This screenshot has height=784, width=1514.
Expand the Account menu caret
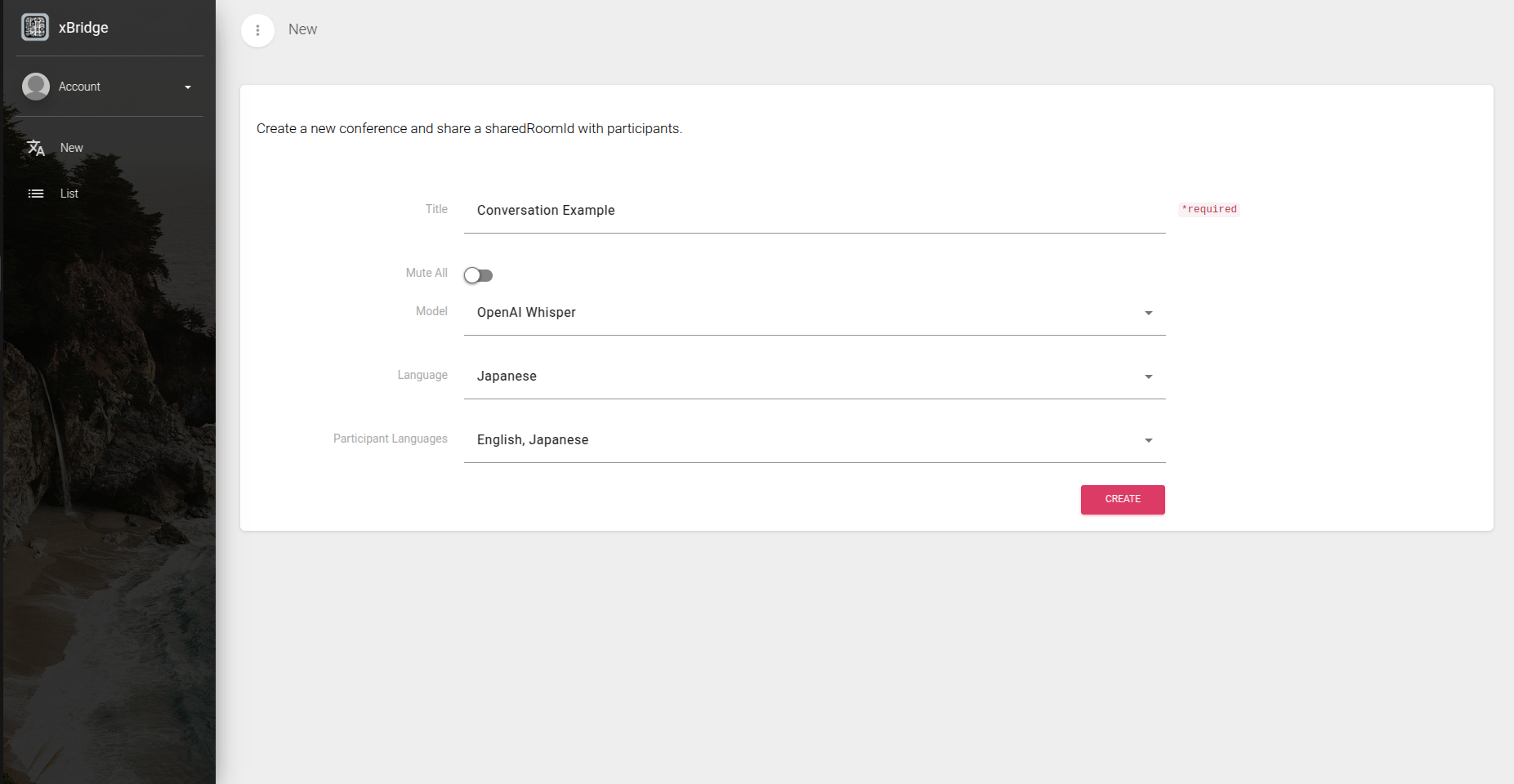tap(188, 87)
